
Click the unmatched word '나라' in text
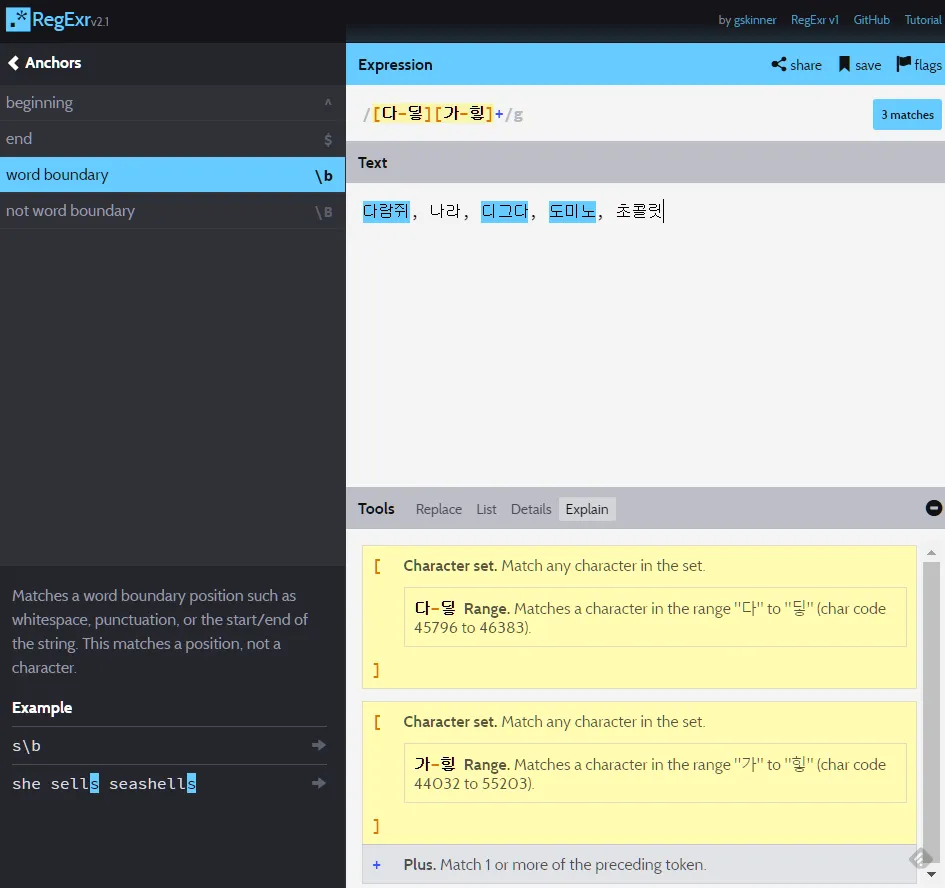445,211
